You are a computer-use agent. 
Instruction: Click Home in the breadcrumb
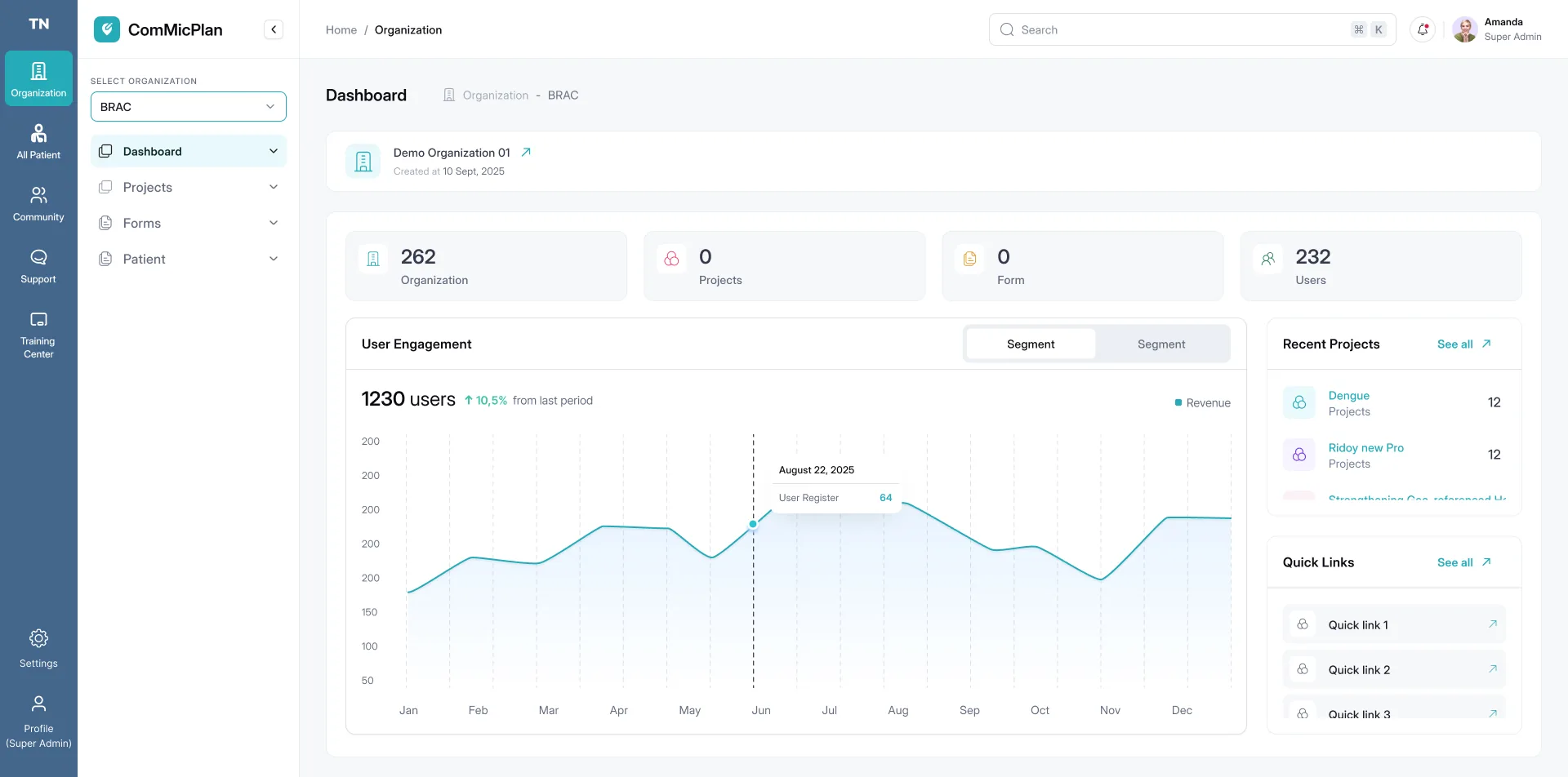click(x=341, y=30)
